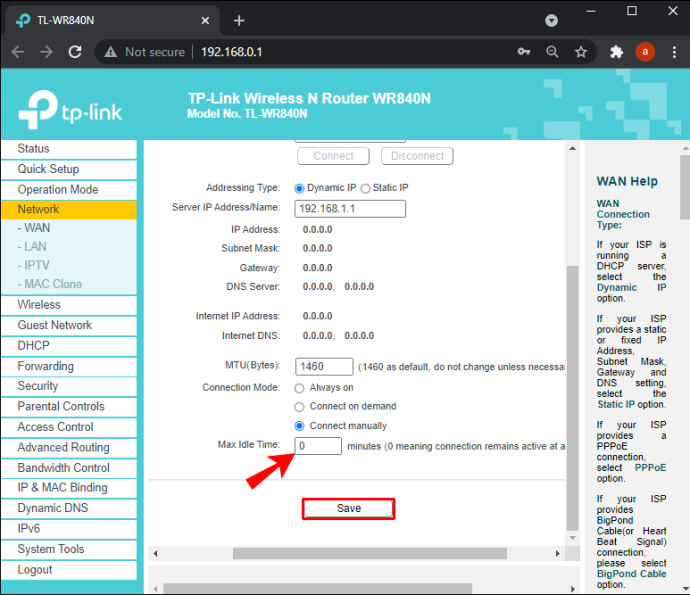The width and height of the screenshot is (690, 595).
Task: Open the Chrome profile avatar
Action: pyautogui.click(x=645, y=52)
